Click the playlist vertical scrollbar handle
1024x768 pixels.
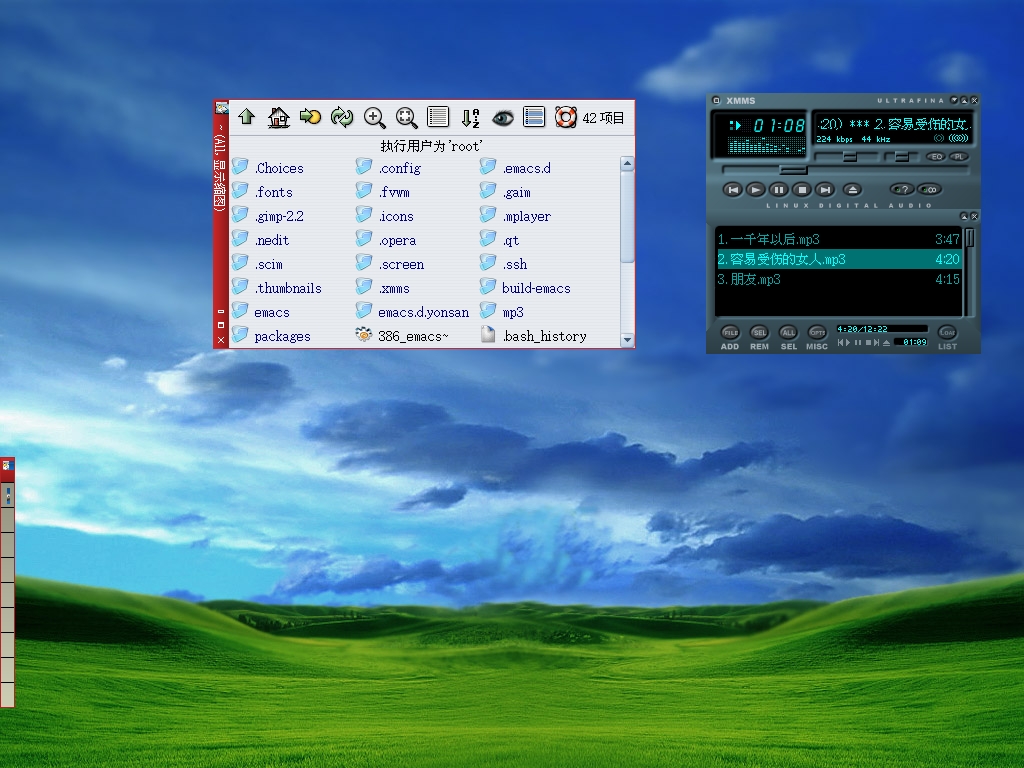970,238
